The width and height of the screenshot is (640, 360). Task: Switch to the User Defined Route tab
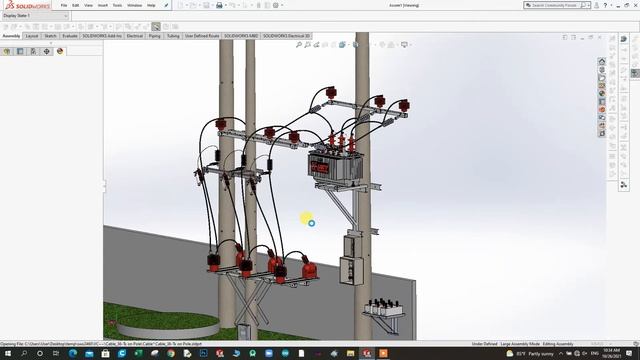[202, 36]
